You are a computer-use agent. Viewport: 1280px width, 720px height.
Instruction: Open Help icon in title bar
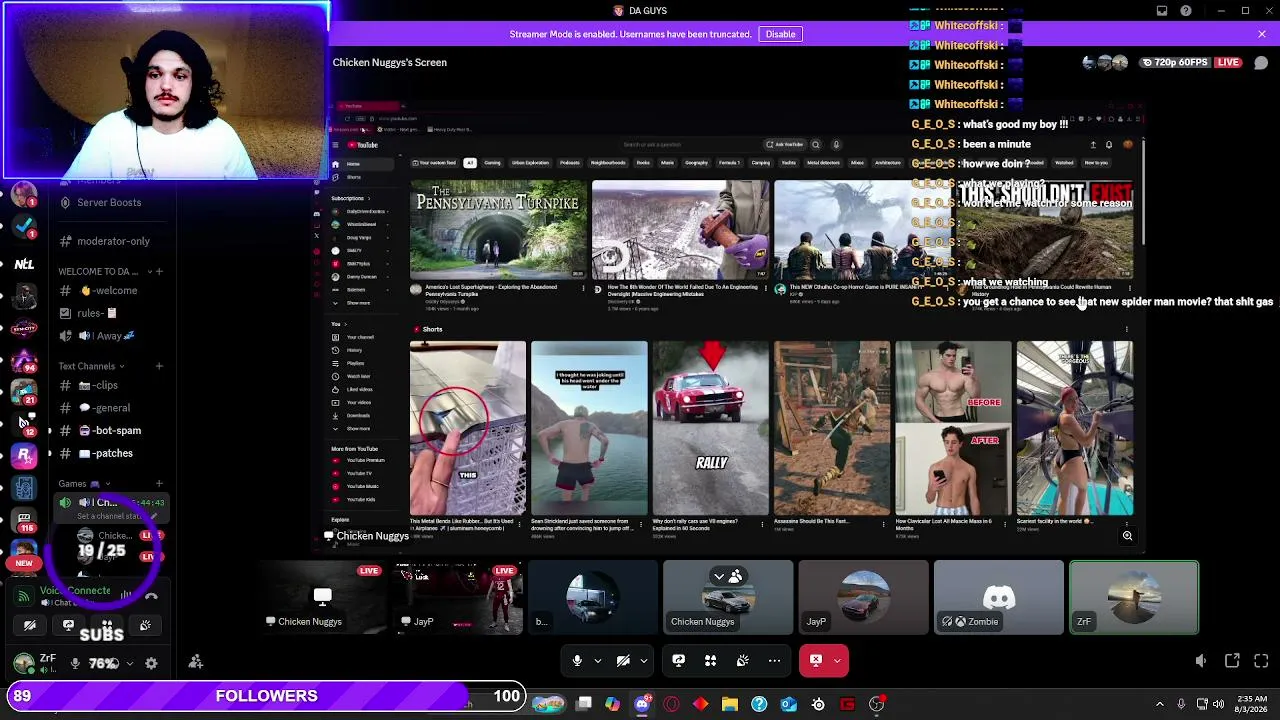point(1186,11)
